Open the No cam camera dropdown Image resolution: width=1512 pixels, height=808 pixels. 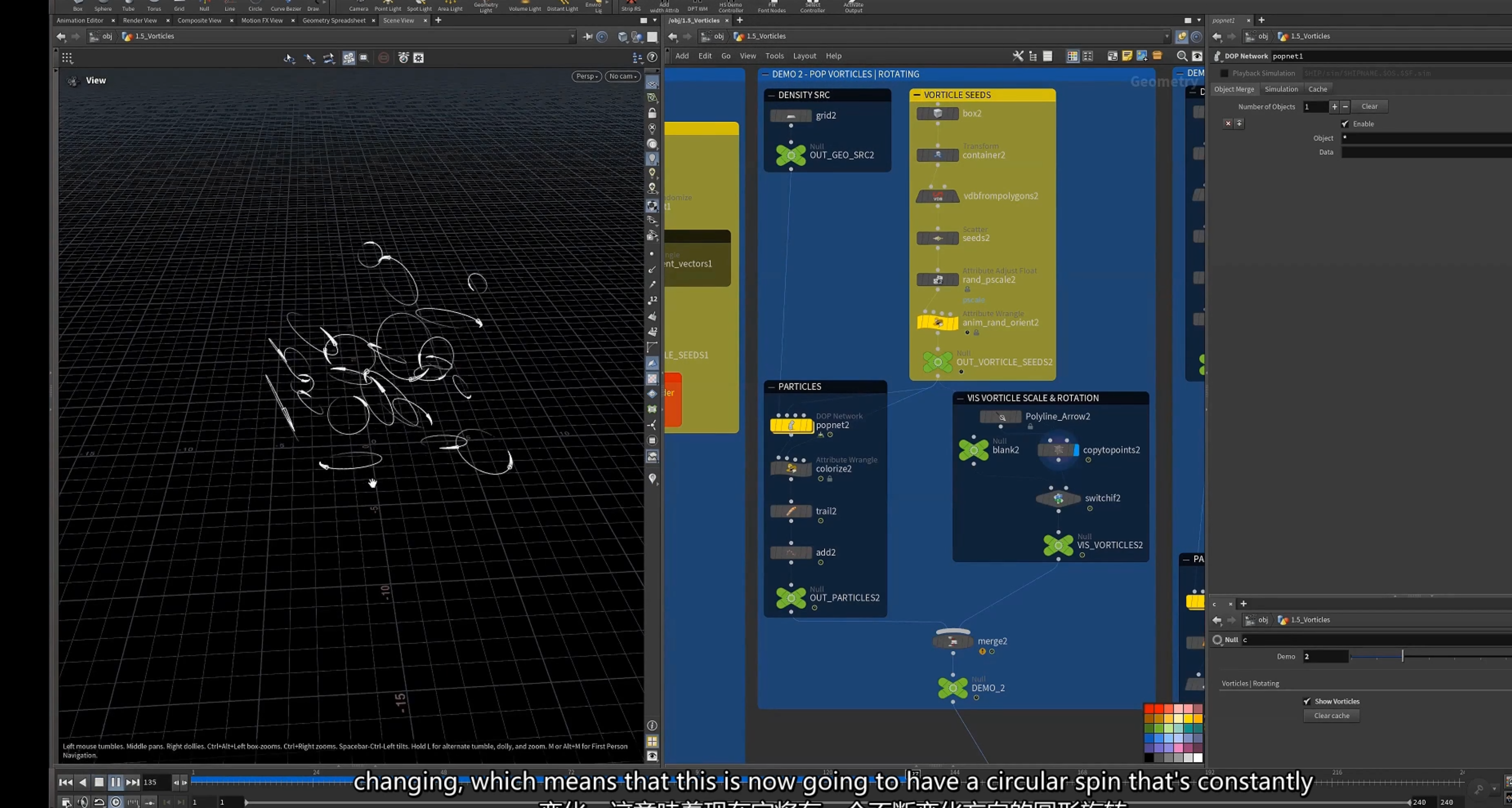623,76
